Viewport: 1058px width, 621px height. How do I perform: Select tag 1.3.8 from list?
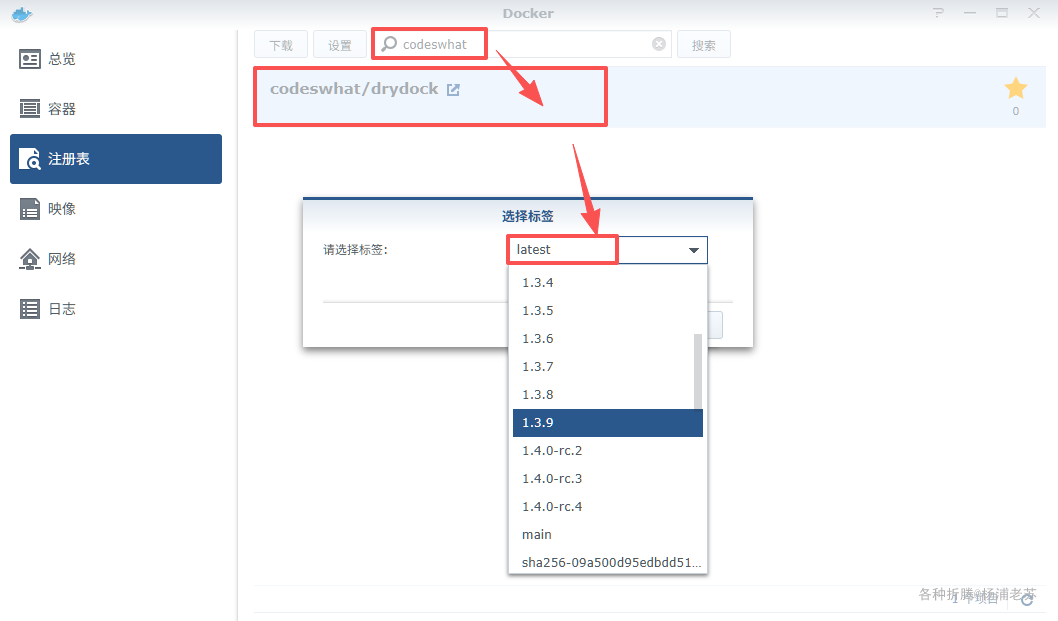(x=607, y=395)
